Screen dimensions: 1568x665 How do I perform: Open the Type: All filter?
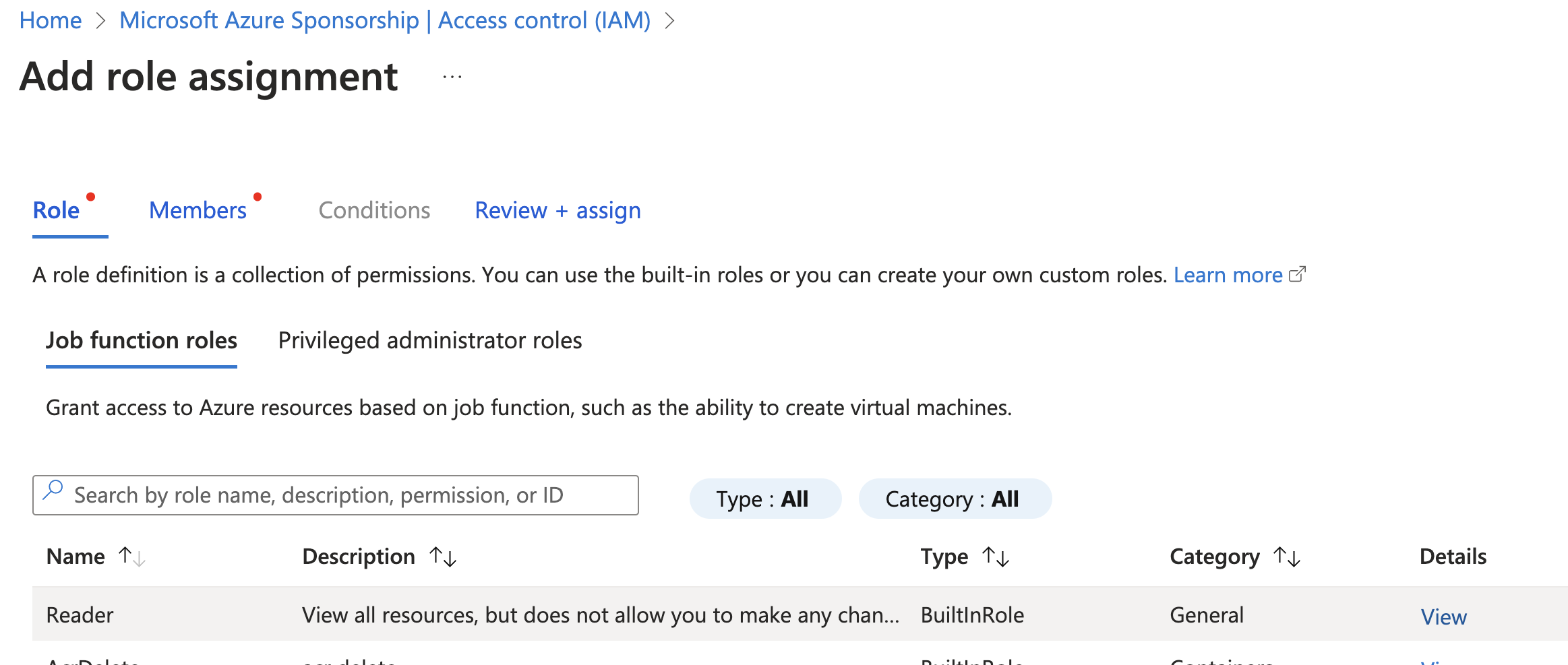[x=764, y=499]
